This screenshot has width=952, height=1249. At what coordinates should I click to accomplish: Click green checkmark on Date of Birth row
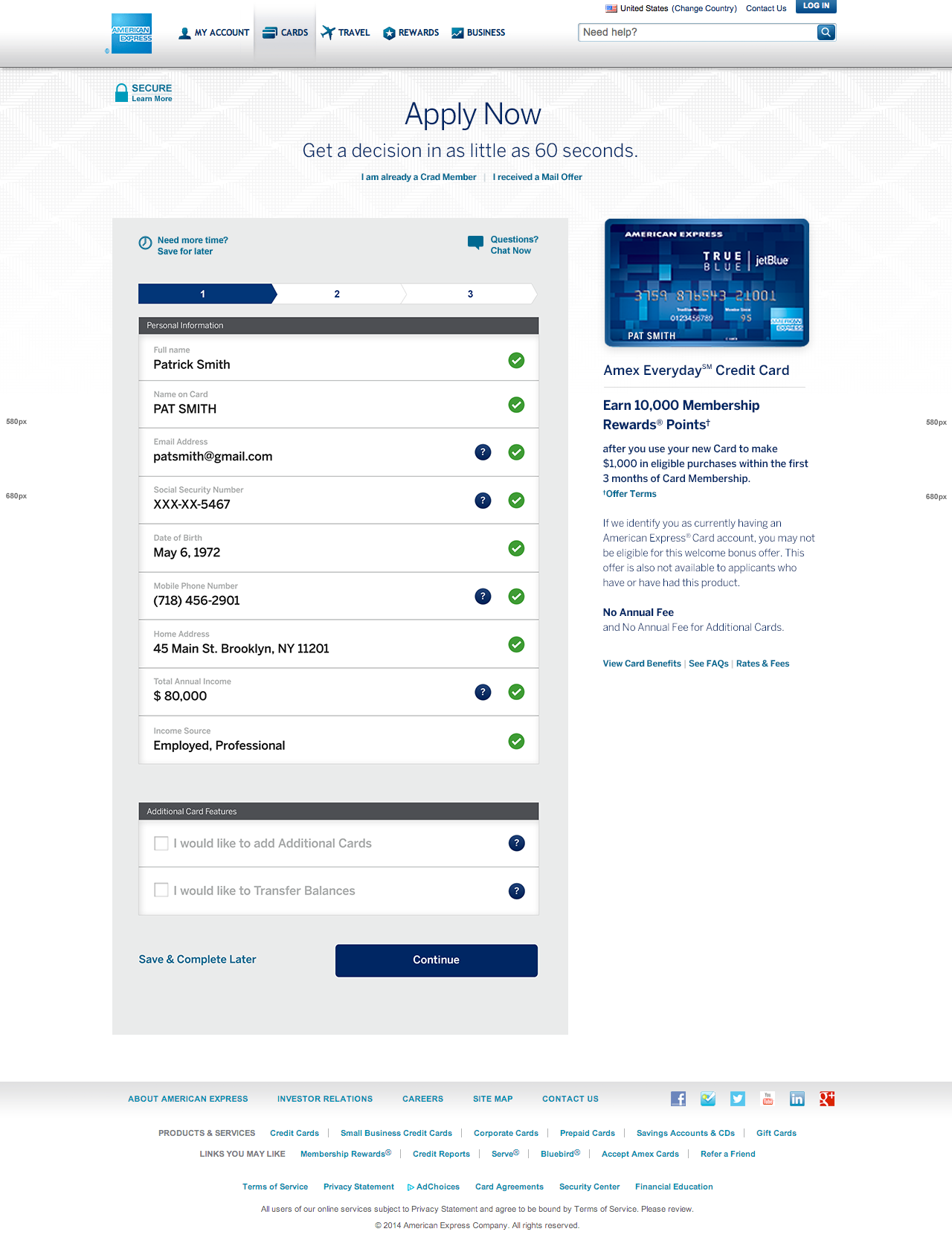pos(516,548)
